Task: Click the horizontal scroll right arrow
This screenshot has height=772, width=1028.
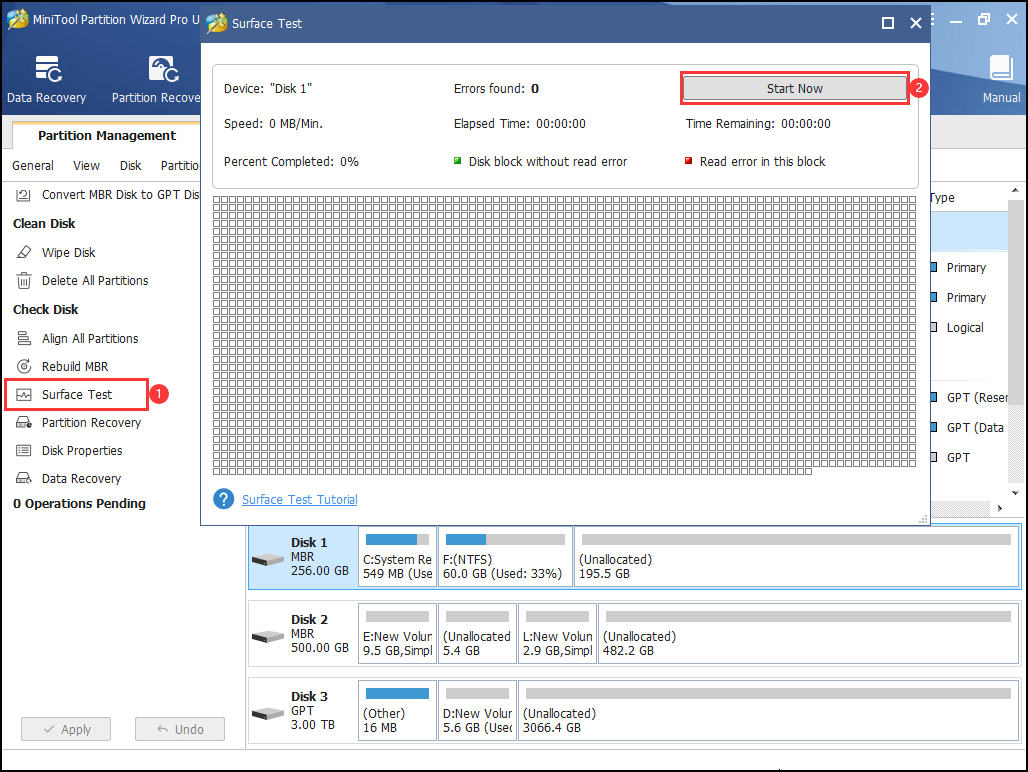Action: [1000, 508]
